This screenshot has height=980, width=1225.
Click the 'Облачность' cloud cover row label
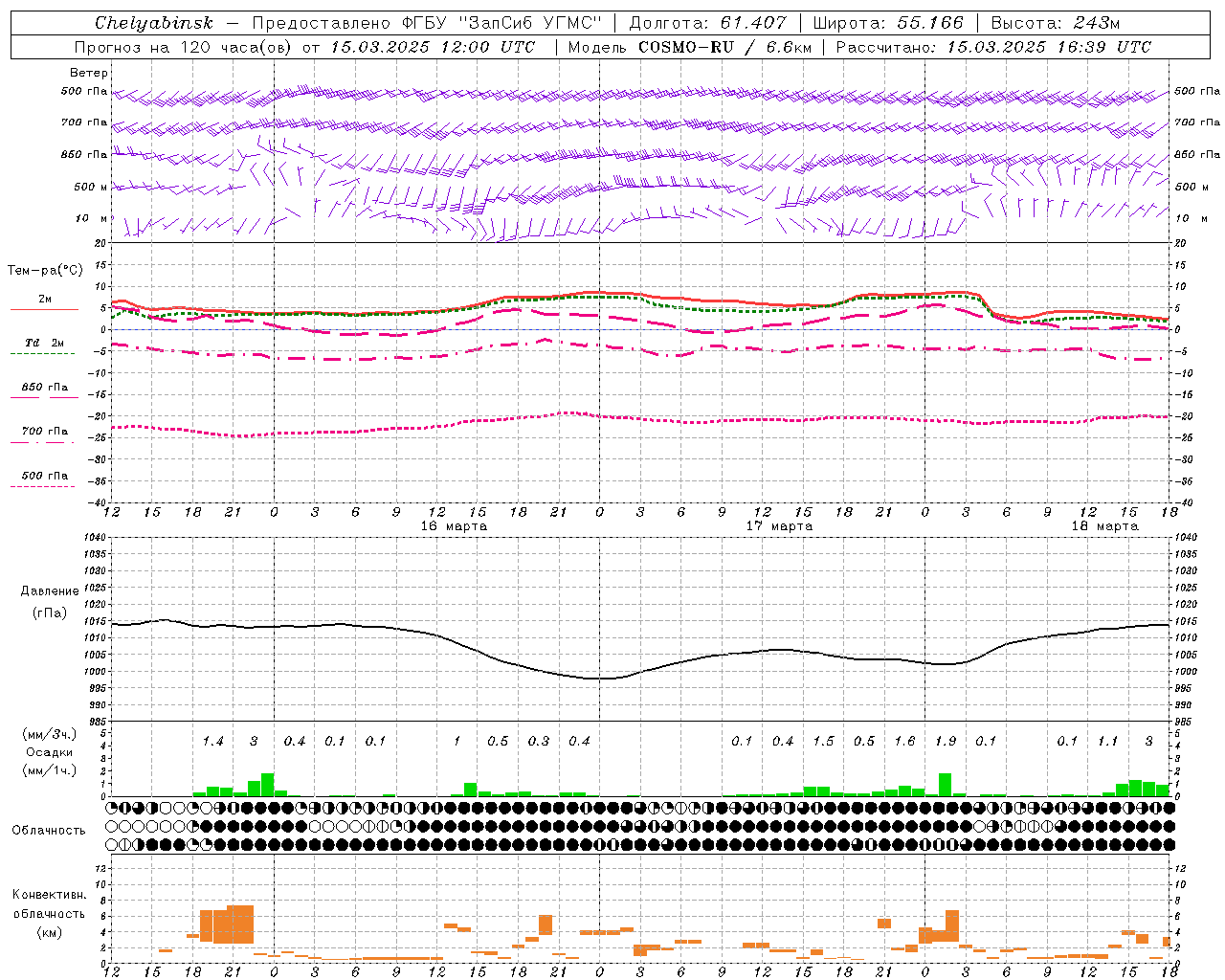(49, 831)
